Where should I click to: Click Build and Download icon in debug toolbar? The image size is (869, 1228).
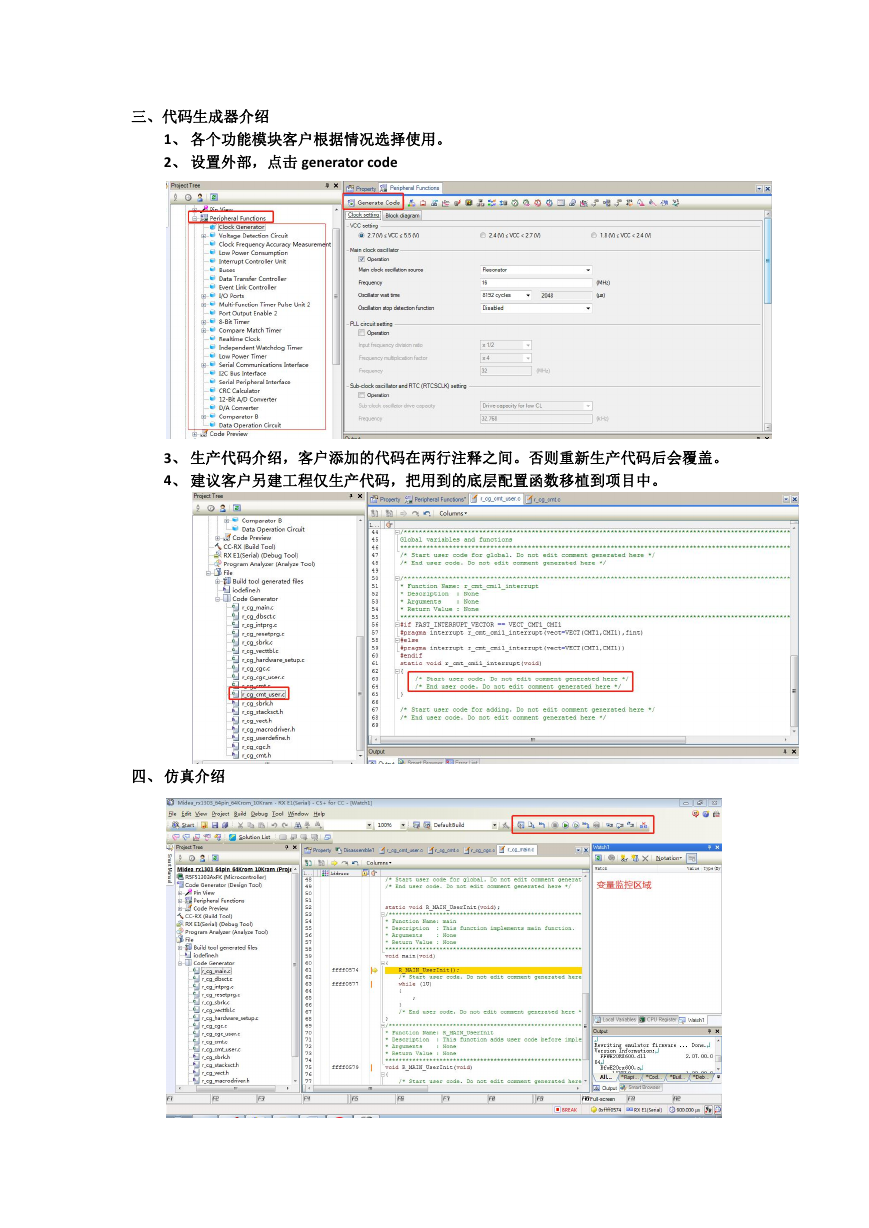click(521, 825)
